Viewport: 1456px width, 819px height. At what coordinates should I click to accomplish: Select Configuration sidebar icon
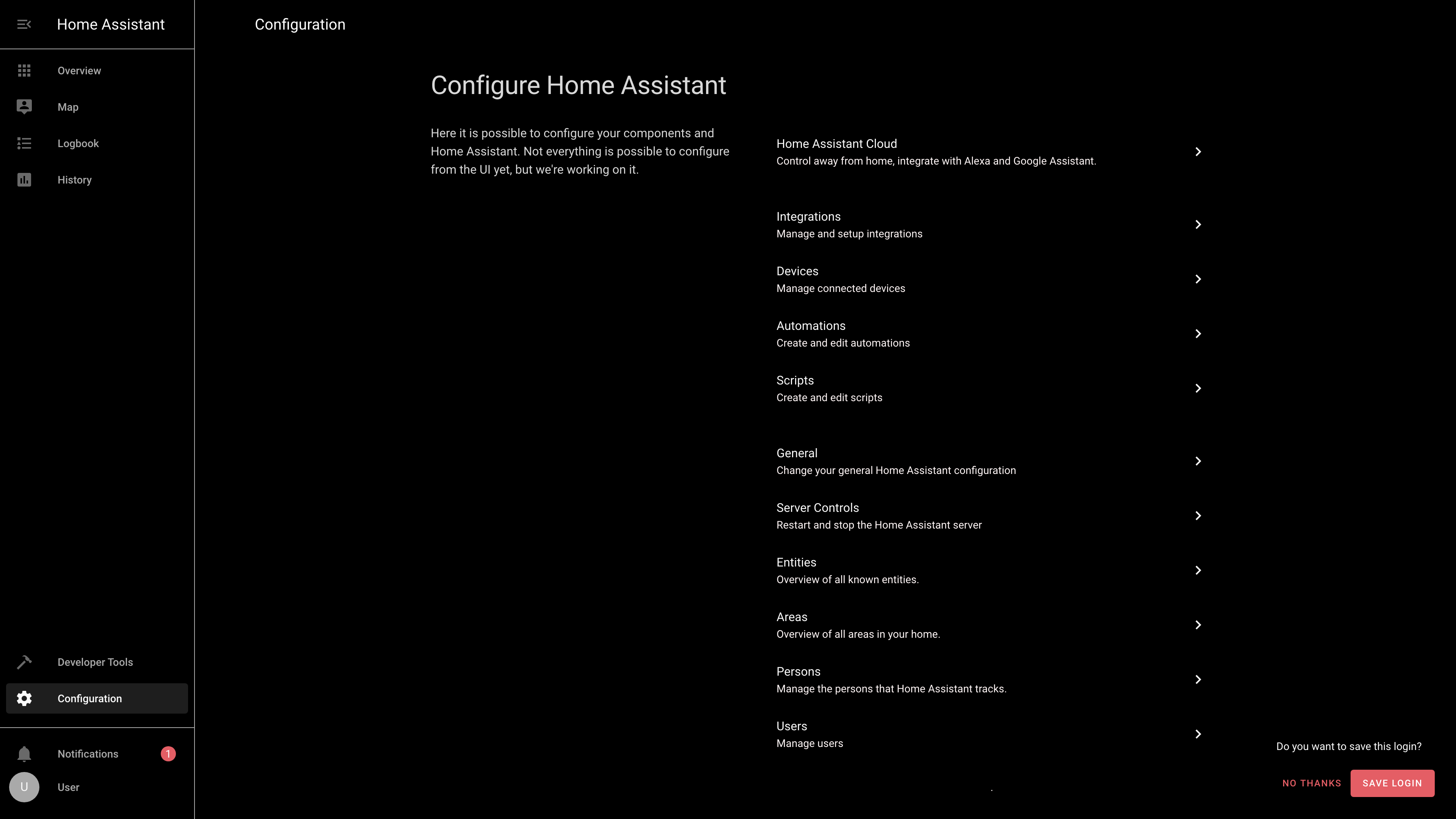[x=24, y=698]
